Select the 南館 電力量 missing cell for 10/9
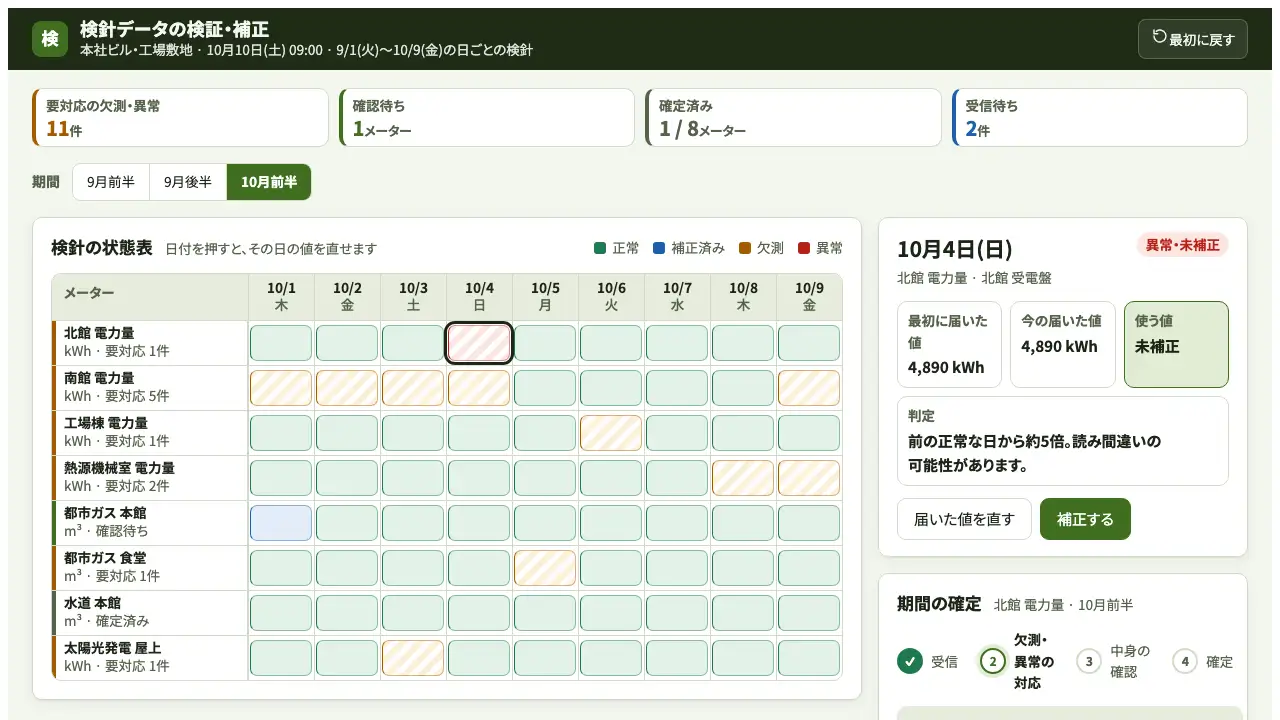This screenshot has width=1280, height=720. coord(809,388)
